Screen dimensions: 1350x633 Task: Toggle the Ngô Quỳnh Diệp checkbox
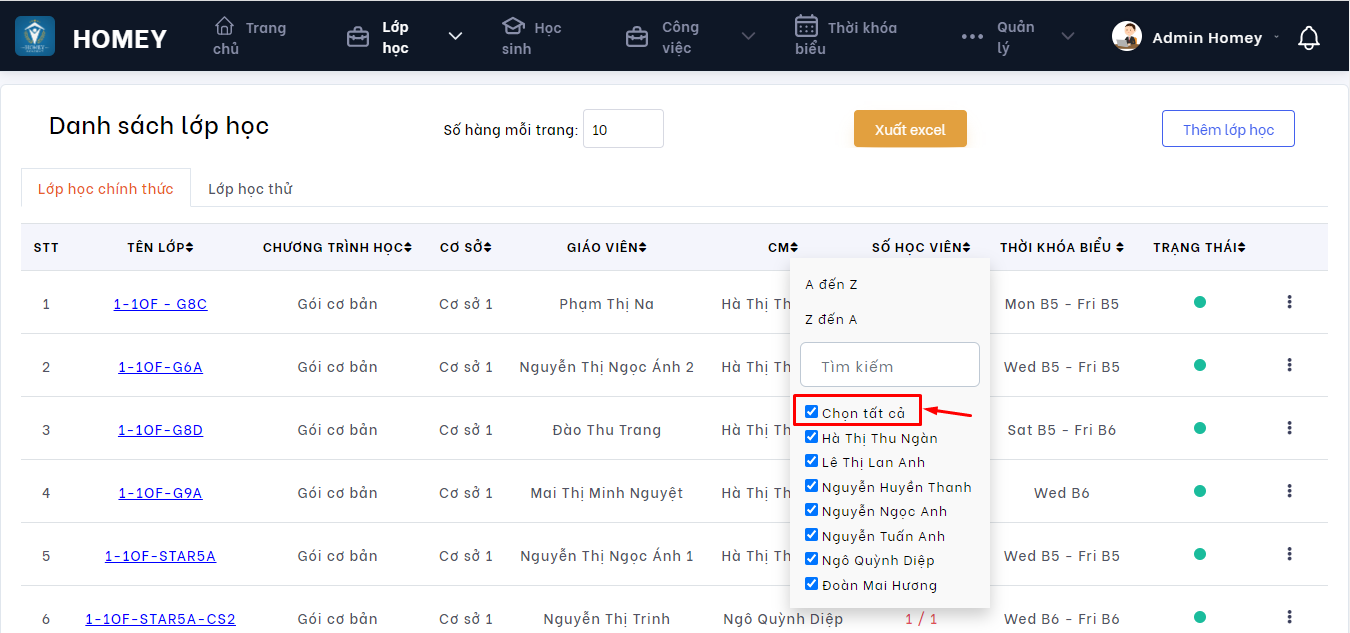(x=812, y=560)
